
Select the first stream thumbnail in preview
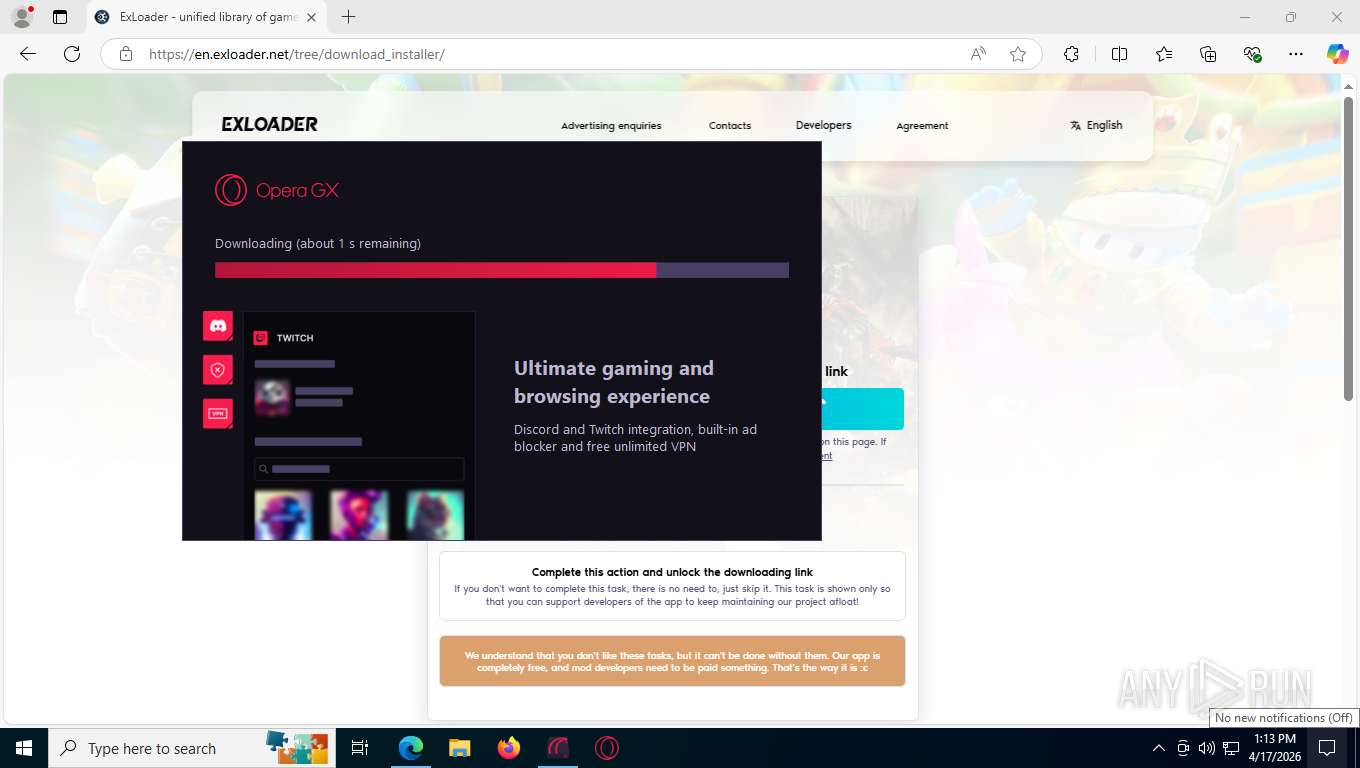(x=283, y=515)
